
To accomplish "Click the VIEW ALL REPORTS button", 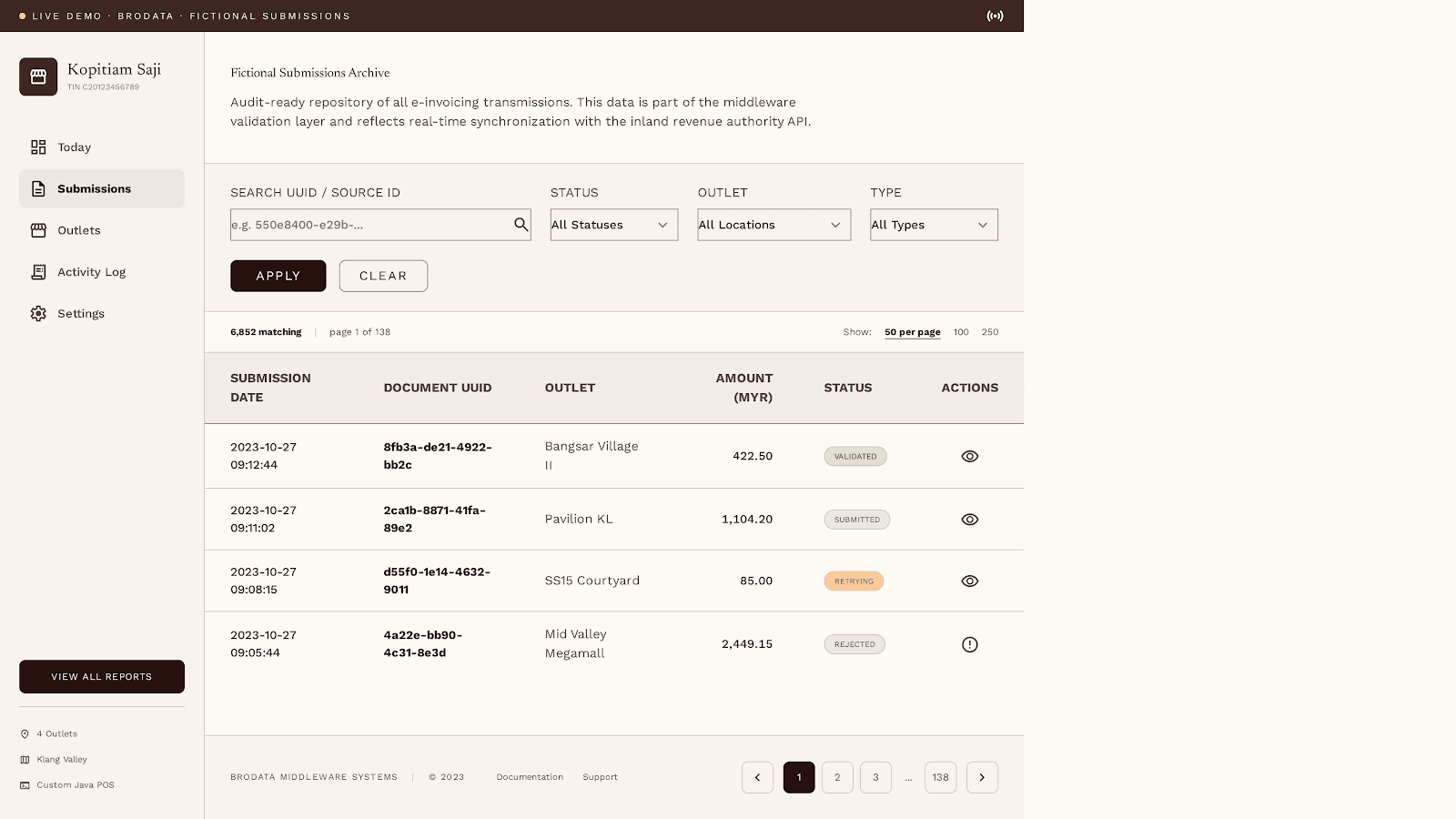I will (102, 676).
